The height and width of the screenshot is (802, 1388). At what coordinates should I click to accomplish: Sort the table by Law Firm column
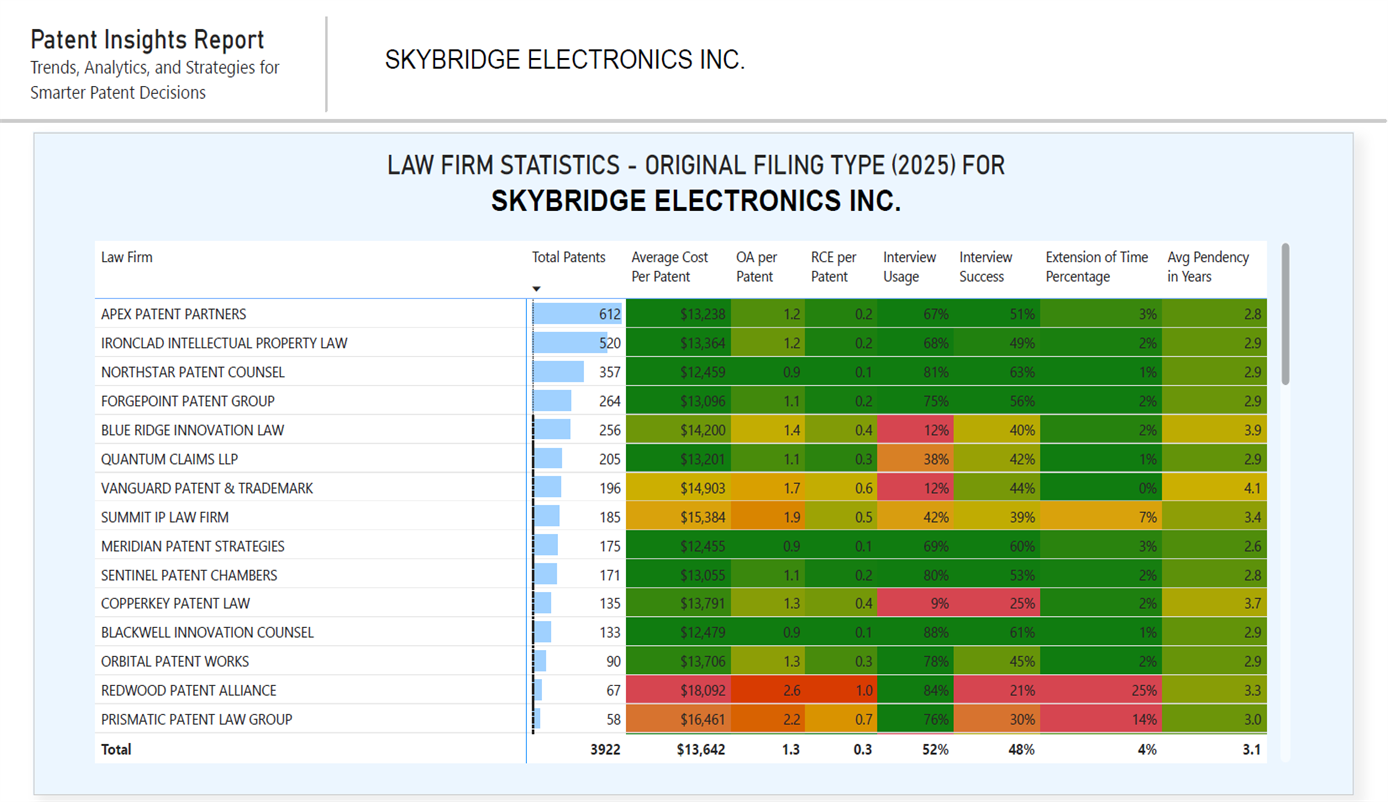pos(127,257)
